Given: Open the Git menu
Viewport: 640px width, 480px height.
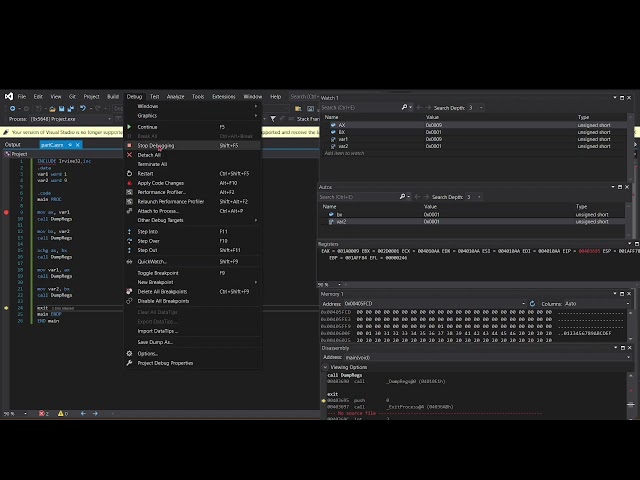Looking at the screenshot, I should point(72,97).
